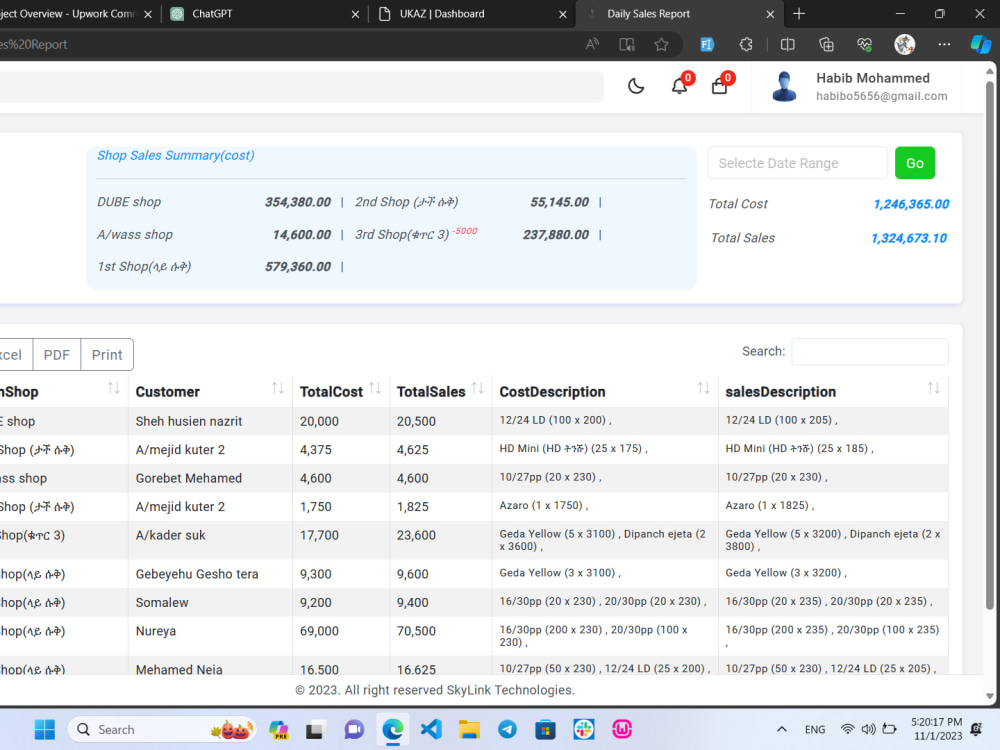
Task: Add page to favorites star icon
Action: click(x=661, y=45)
